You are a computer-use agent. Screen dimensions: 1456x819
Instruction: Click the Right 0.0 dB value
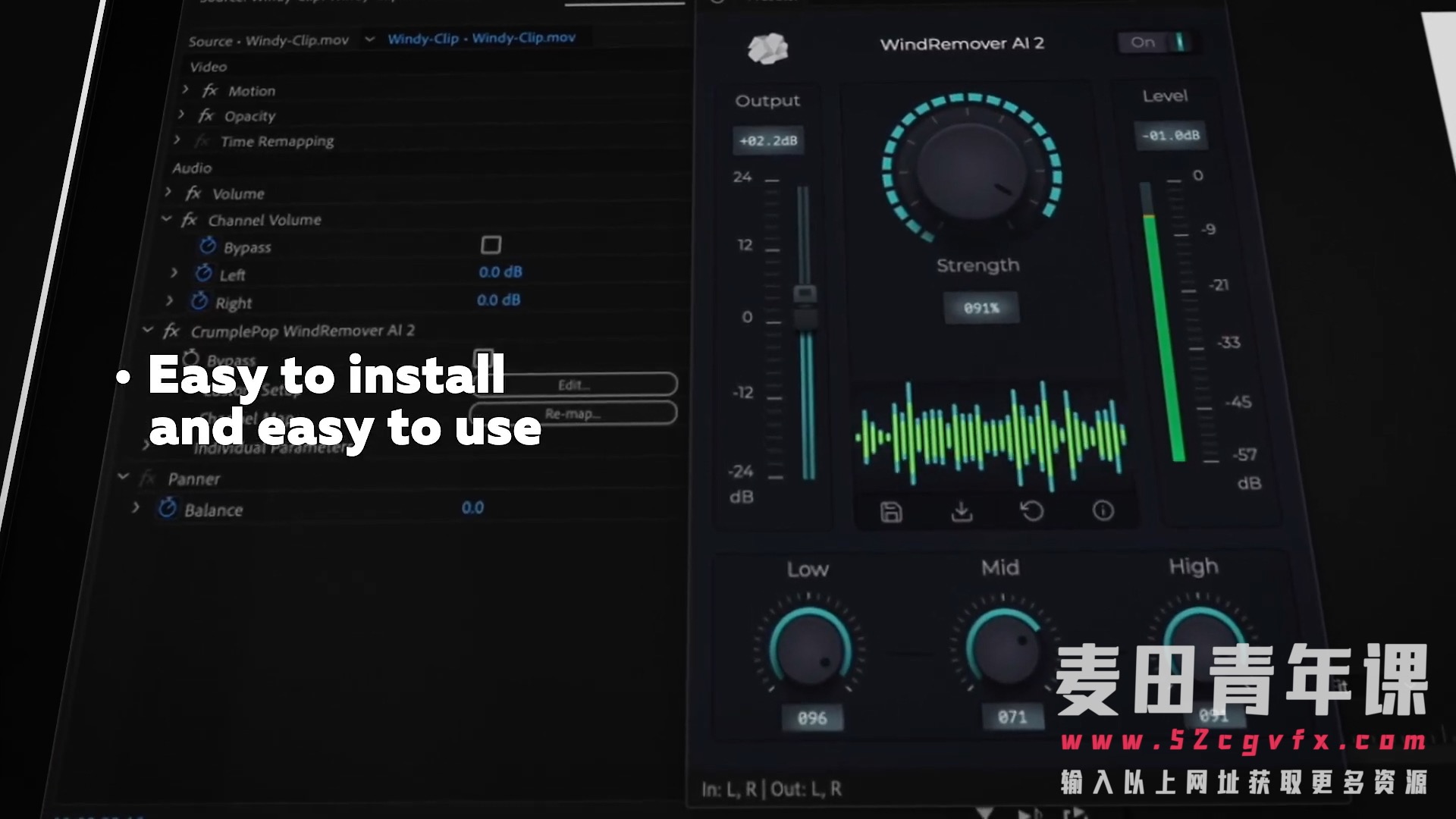[498, 300]
